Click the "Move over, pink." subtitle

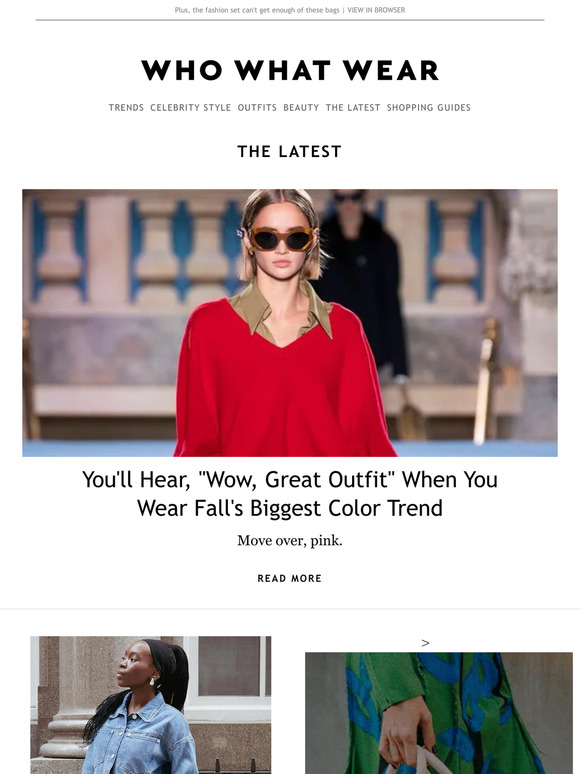click(x=290, y=541)
